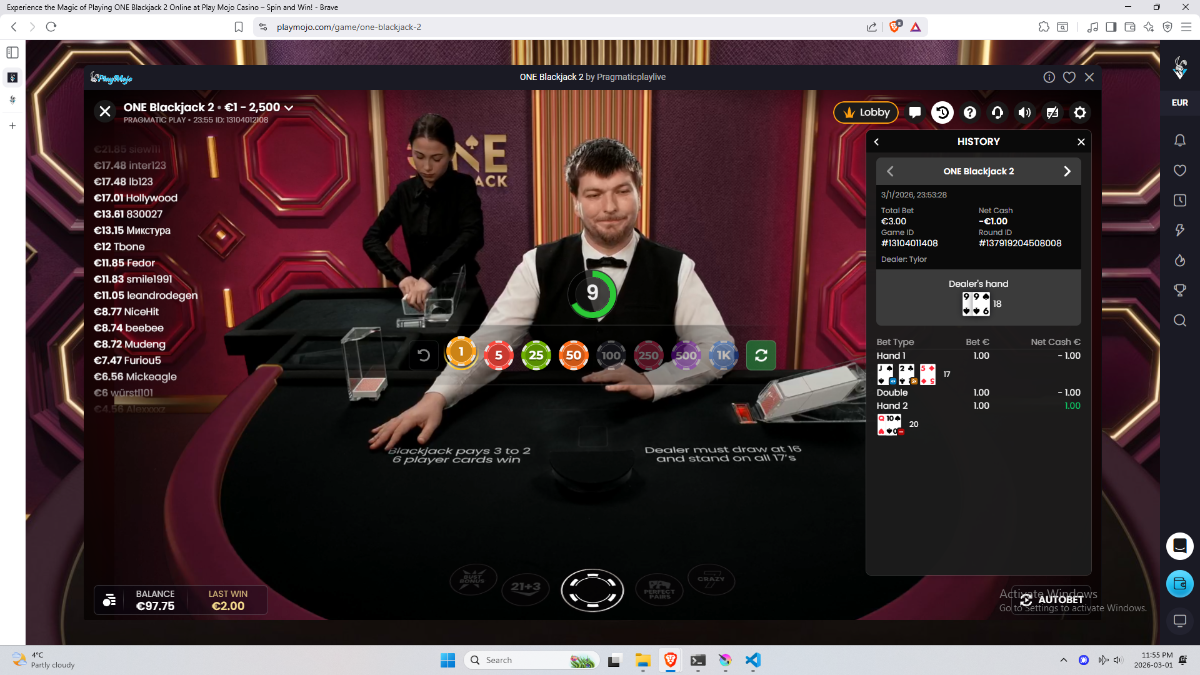Select the 21+3 side bet spot
This screenshot has height=675, width=1200.
pos(530,589)
